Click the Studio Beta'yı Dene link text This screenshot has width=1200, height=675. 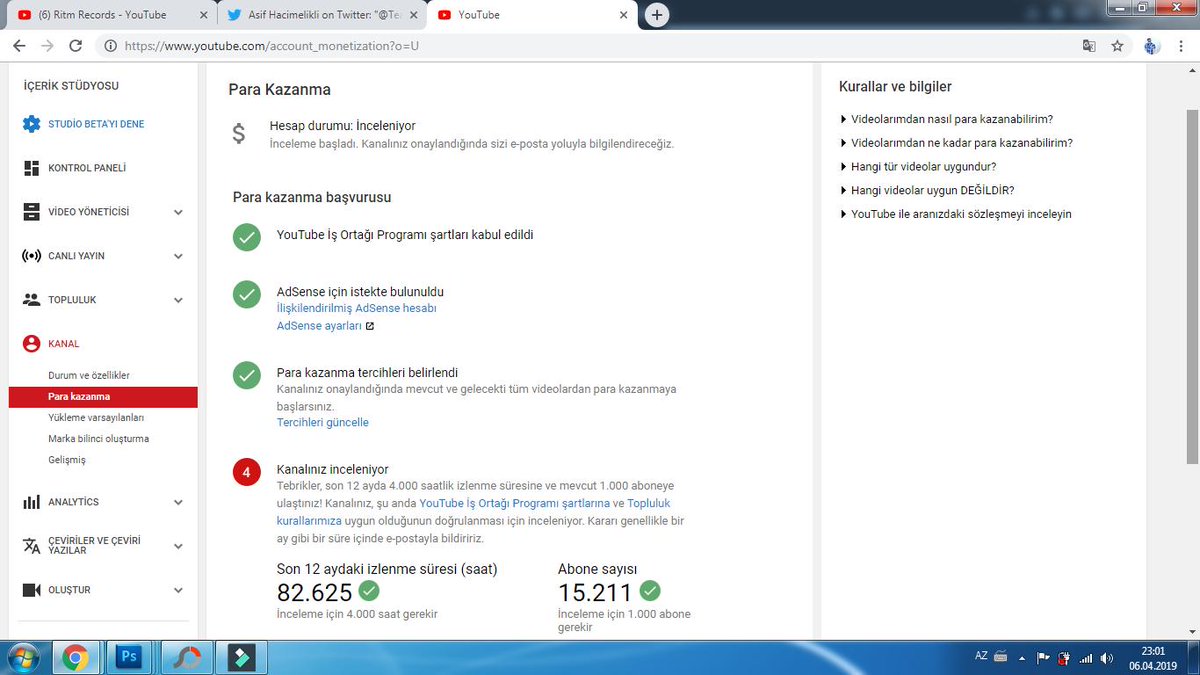pyautogui.click(x=96, y=124)
